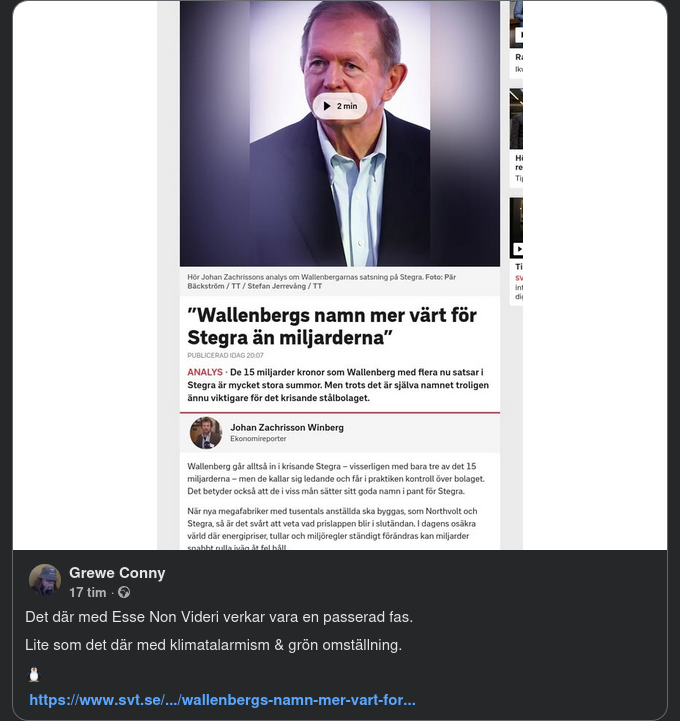The image size is (680, 721).
Task: Click Grewe Conny's profile avatar
Action: (45, 581)
